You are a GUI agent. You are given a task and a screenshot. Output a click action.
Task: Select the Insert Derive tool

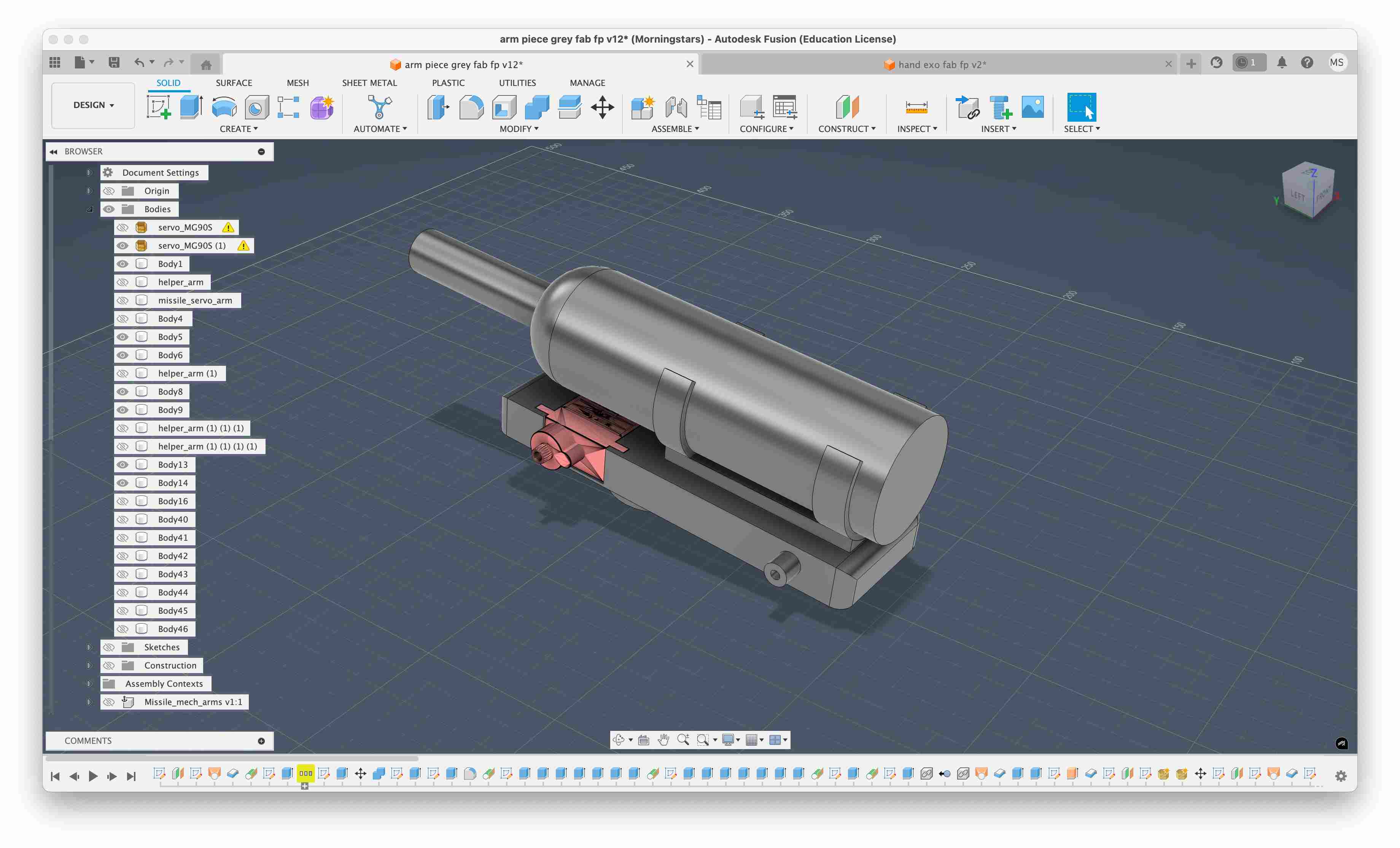tap(967, 107)
